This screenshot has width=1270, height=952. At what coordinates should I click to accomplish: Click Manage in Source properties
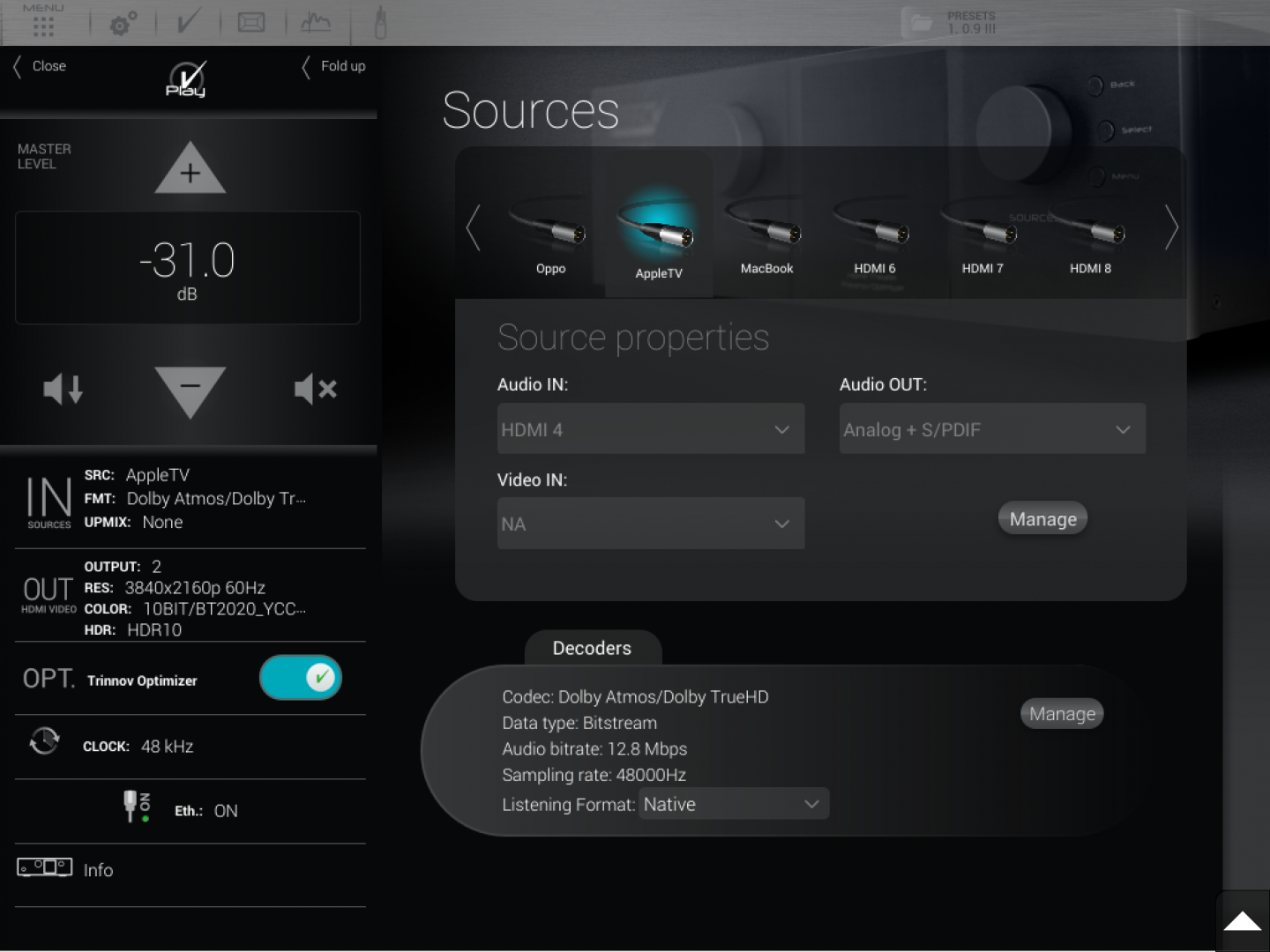[x=1042, y=519]
